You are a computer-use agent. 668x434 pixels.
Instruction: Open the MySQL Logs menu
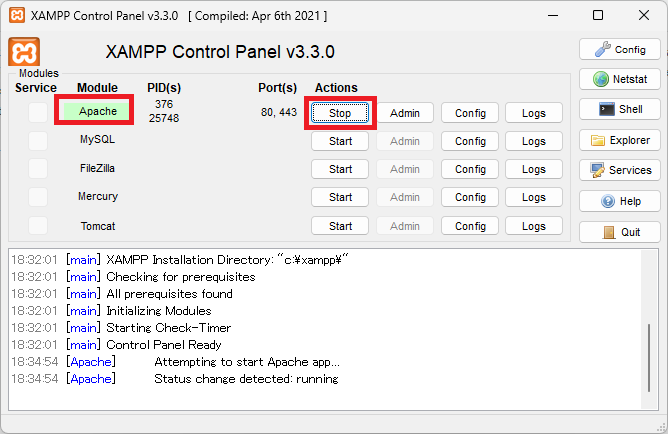(x=534, y=141)
